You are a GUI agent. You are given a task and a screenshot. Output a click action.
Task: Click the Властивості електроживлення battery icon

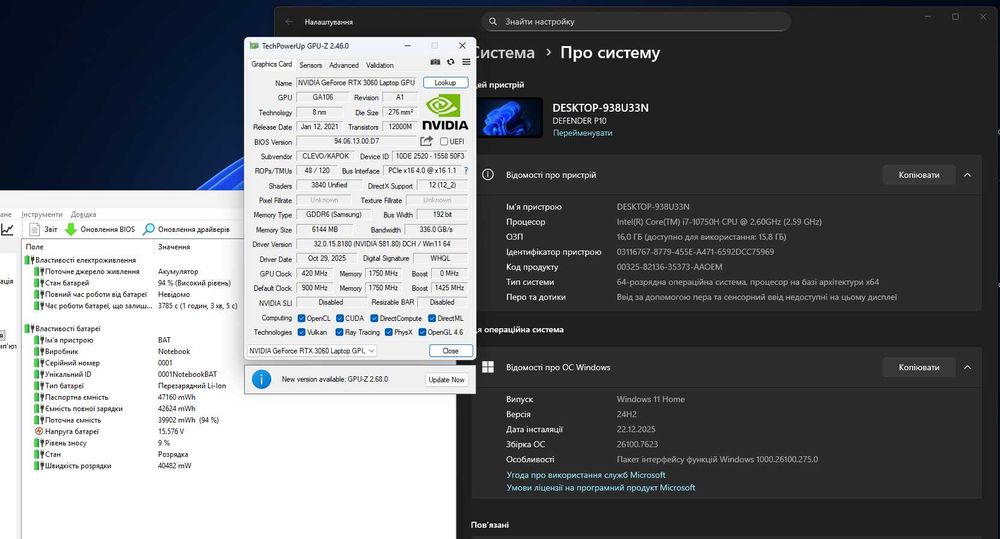coord(29,260)
